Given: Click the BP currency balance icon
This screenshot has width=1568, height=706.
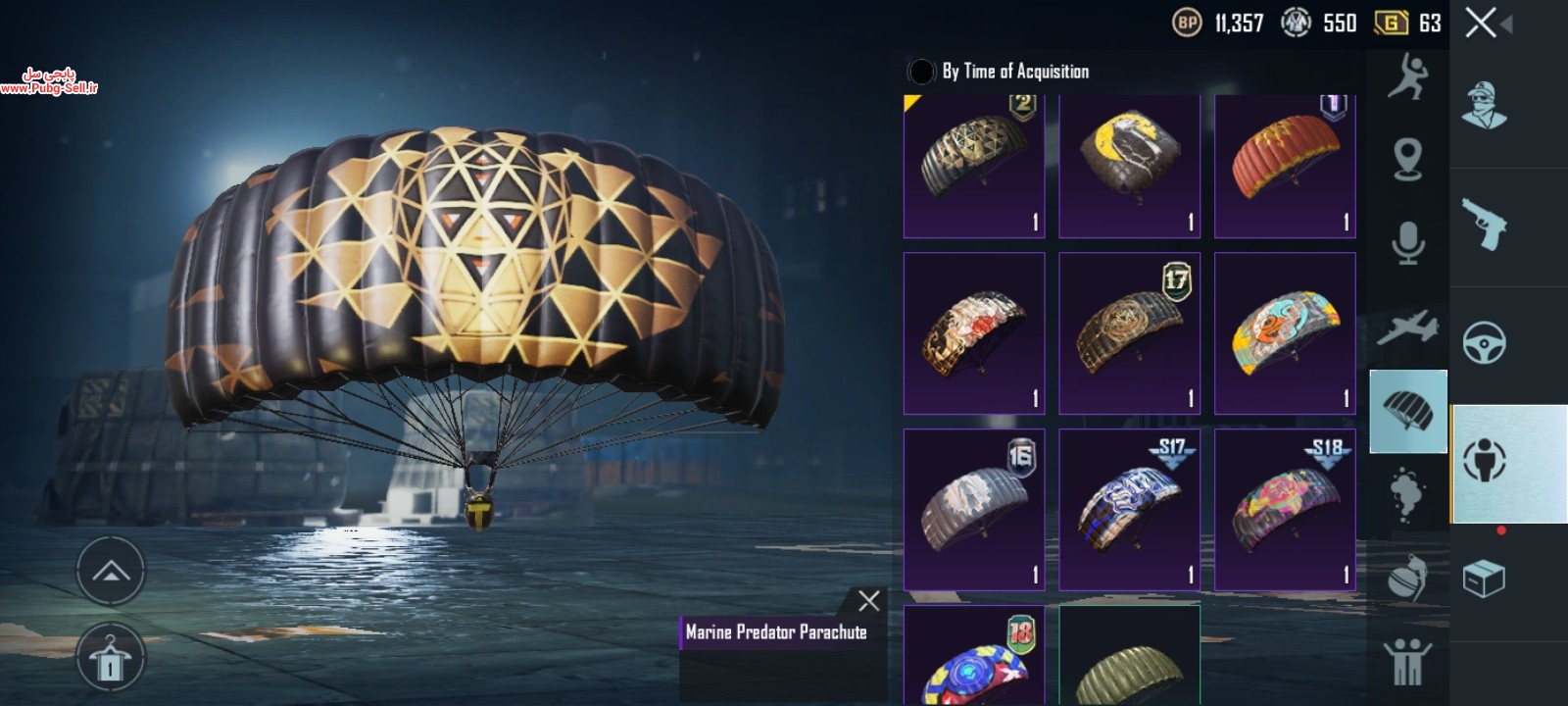Looking at the screenshot, I should 1187,23.
